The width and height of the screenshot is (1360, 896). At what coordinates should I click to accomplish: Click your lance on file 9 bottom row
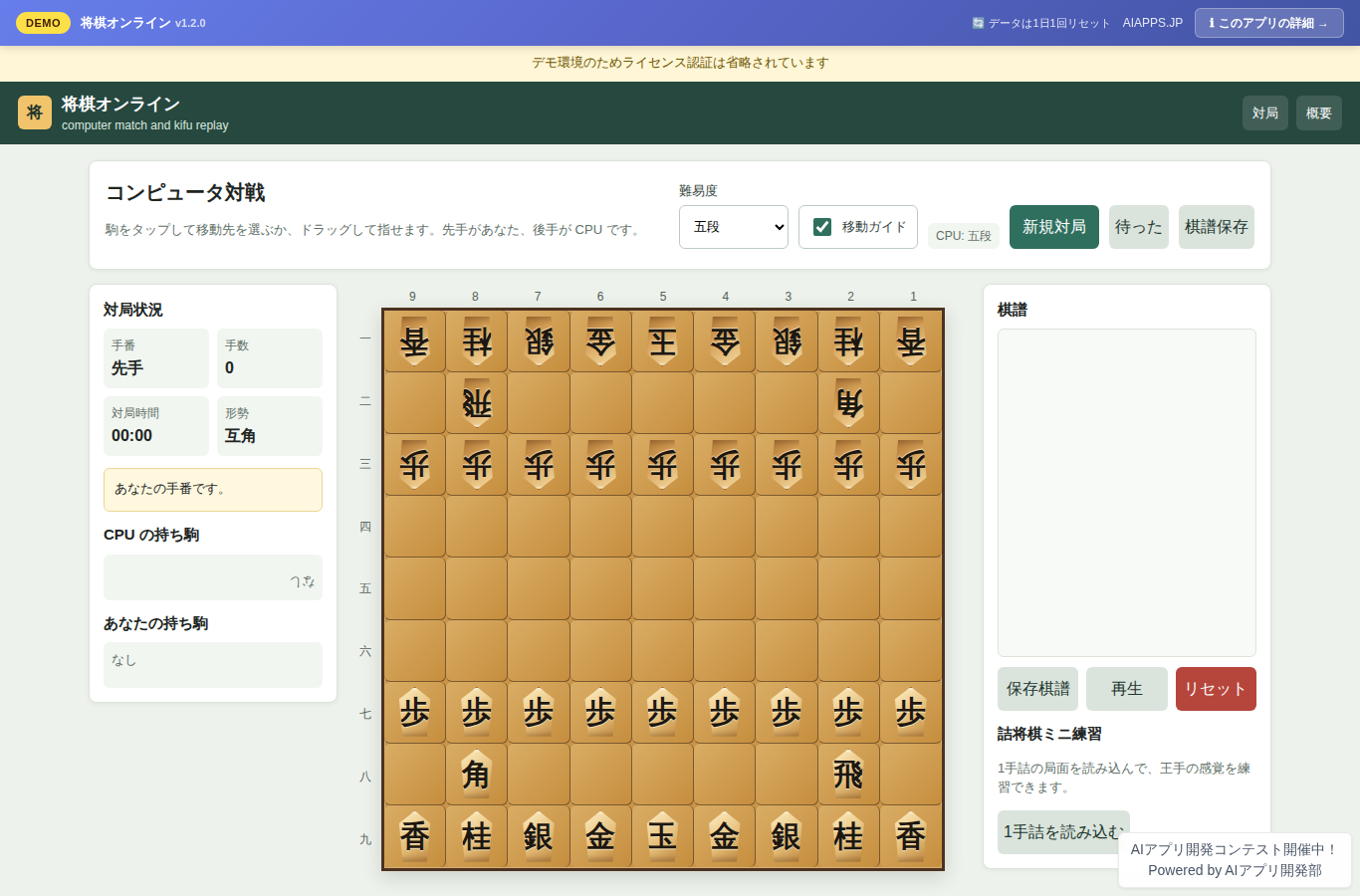pyautogui.click(x=415, y=836)
